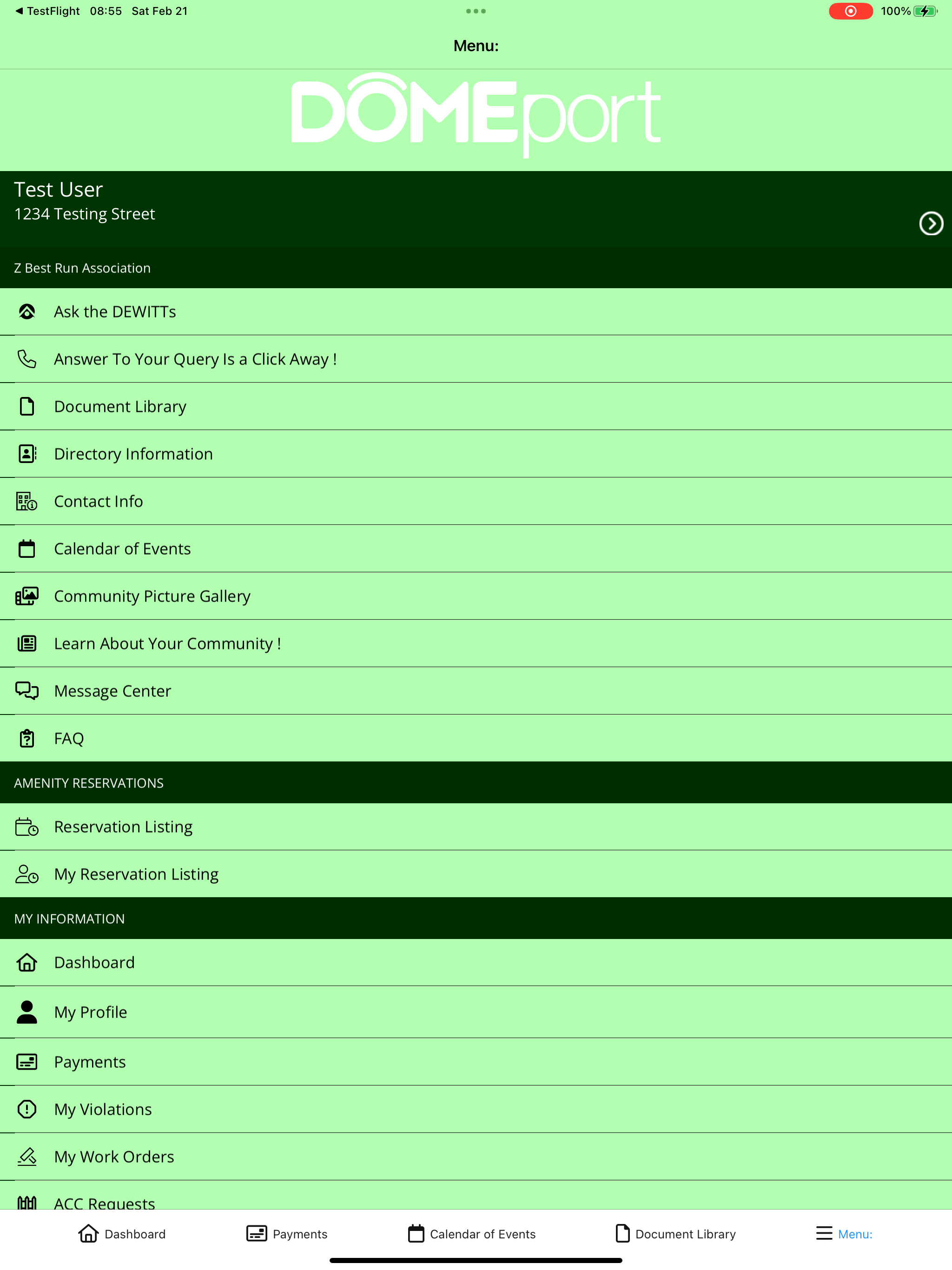Switch to the Document Library bottom tab
This screenshot has height=1270, width=952.
(x=675, y=1233)
